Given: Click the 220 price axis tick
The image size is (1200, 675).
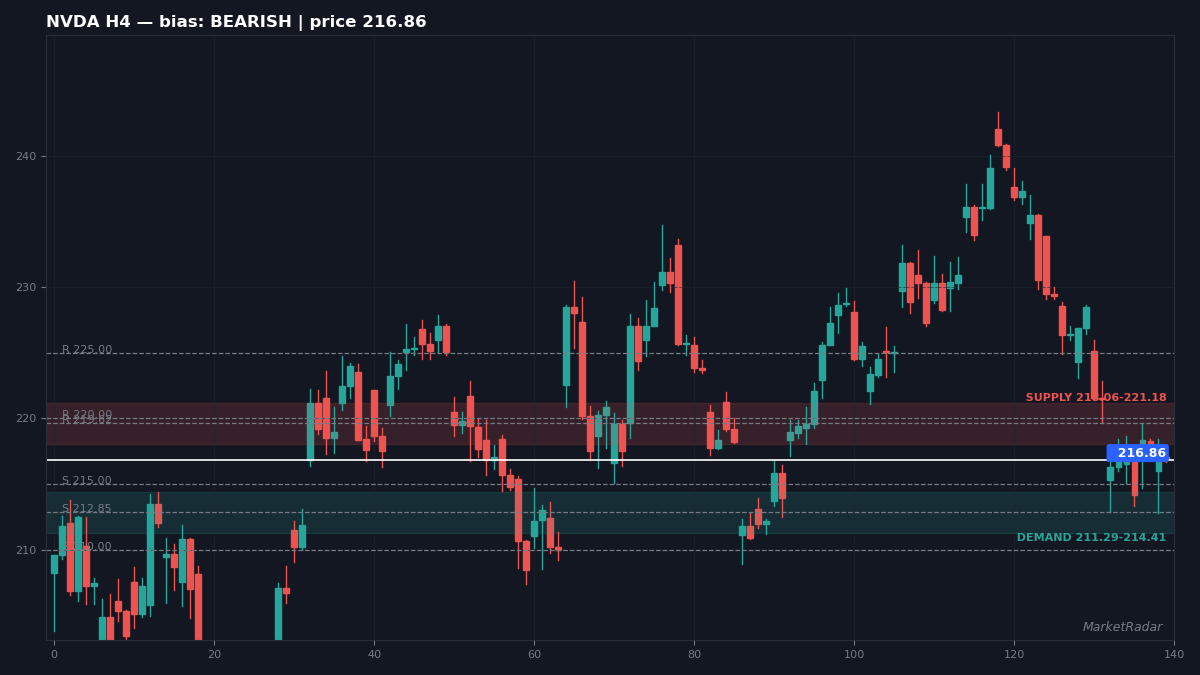Looking at the screenshot, I should coord(26,419).
